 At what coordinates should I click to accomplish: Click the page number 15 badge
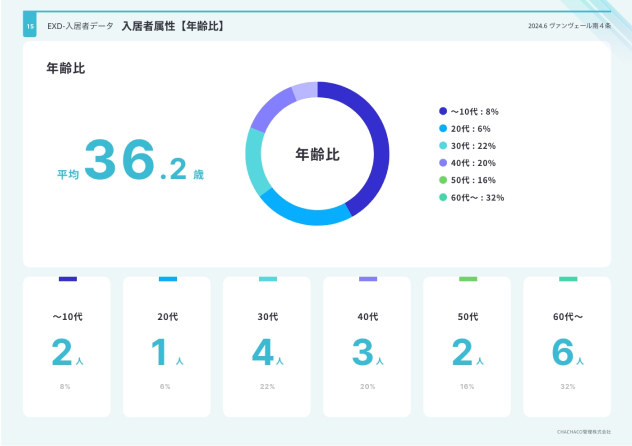click(x=30, y=26)
